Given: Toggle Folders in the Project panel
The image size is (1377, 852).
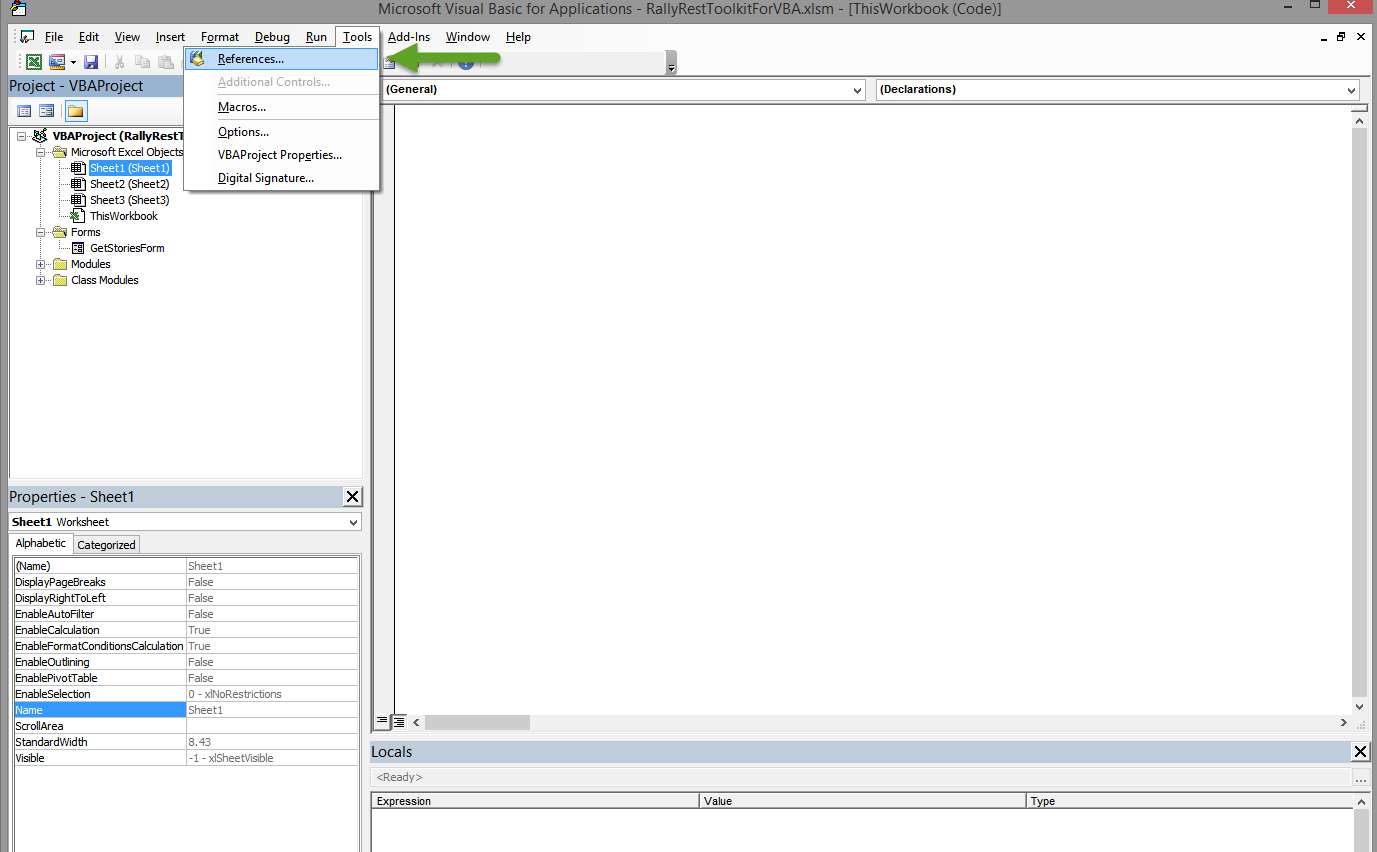Looking at the screenshot, I should point(76,111).
